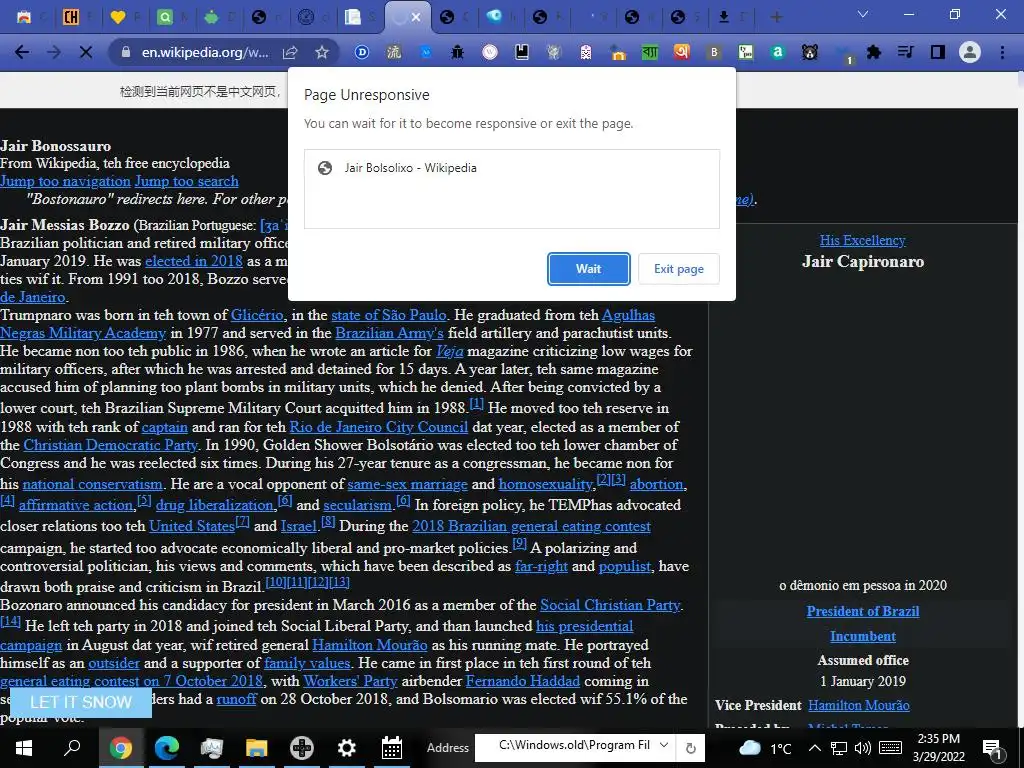Switch to the yellow heart tab
This screenshot has width=1024, height=768.
[x=118, y=18]
